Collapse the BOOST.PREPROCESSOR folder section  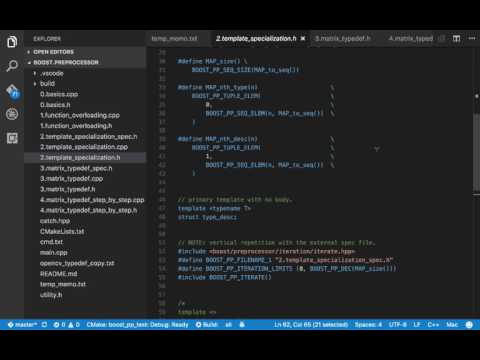click(66, 62)
